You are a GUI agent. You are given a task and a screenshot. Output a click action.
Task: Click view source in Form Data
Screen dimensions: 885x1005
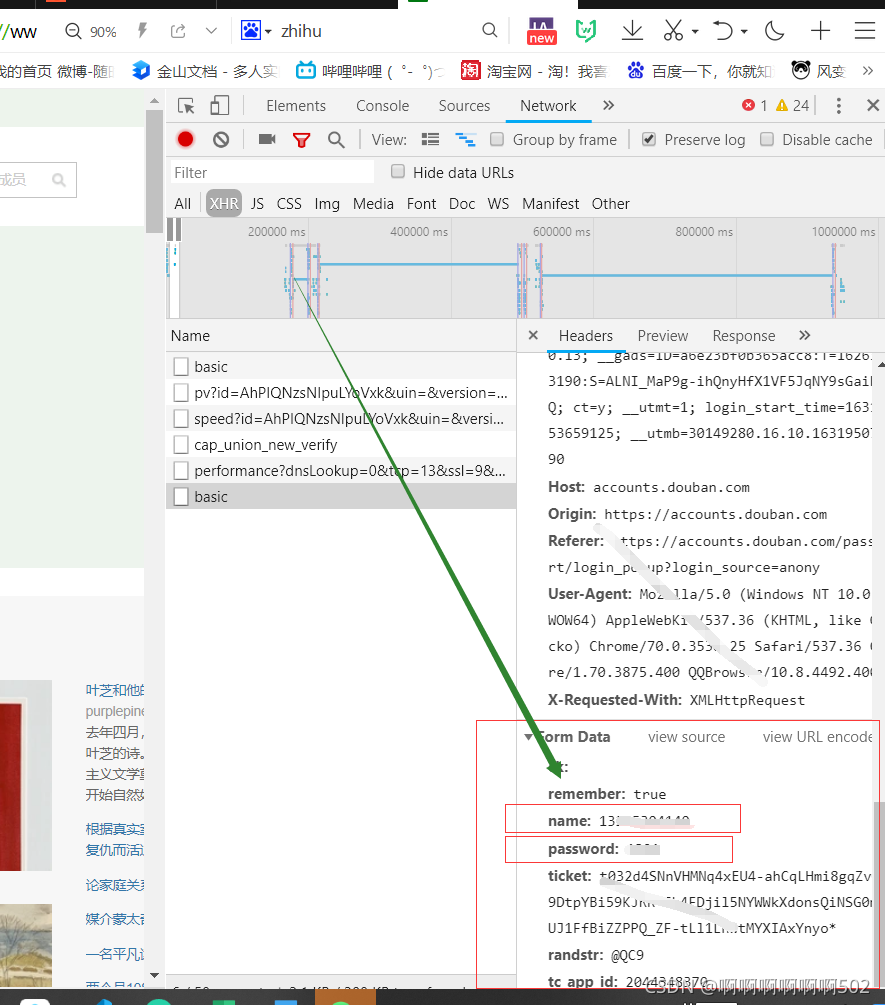point(686,737)
